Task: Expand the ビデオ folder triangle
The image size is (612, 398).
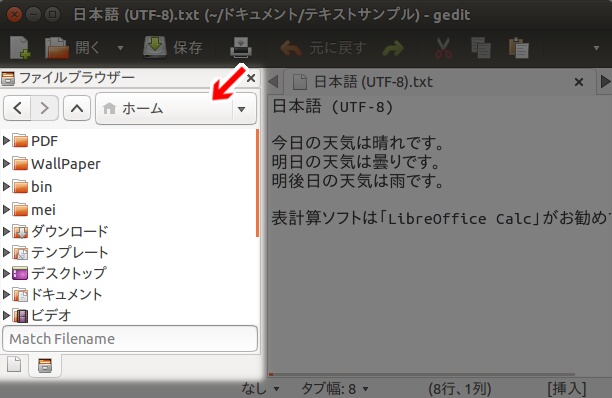Action: click(6, 315)
